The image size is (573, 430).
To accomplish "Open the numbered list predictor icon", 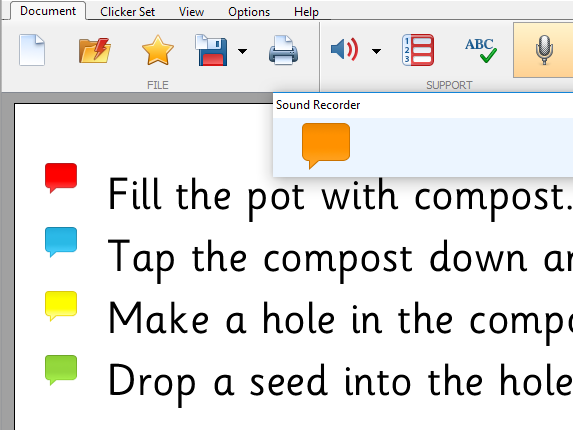I will point(418,50).
